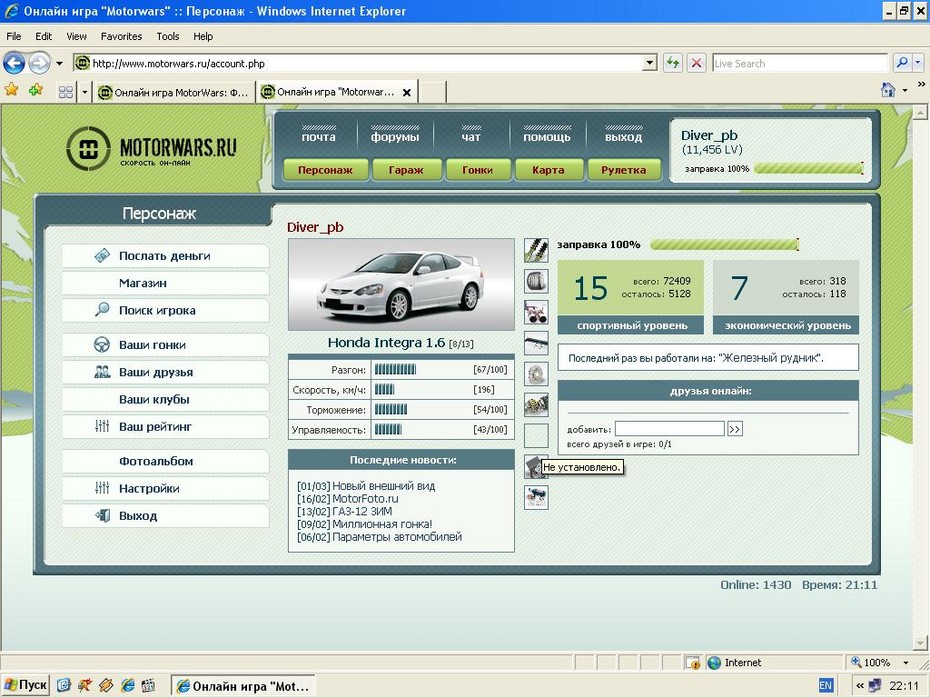The image size is (930, 698).
Task: Click the EN language indicator
Action: (825, 686)
